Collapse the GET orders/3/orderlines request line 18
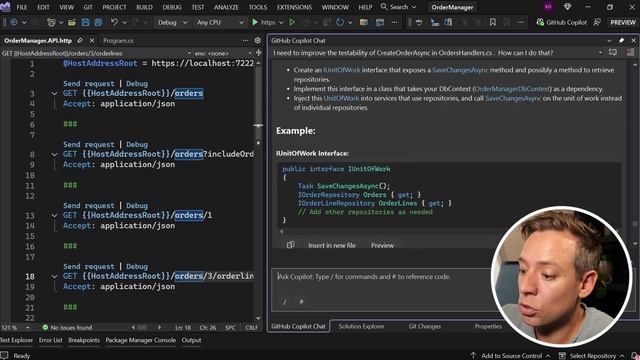Viewport: 640px width, 360px height. 54,276
